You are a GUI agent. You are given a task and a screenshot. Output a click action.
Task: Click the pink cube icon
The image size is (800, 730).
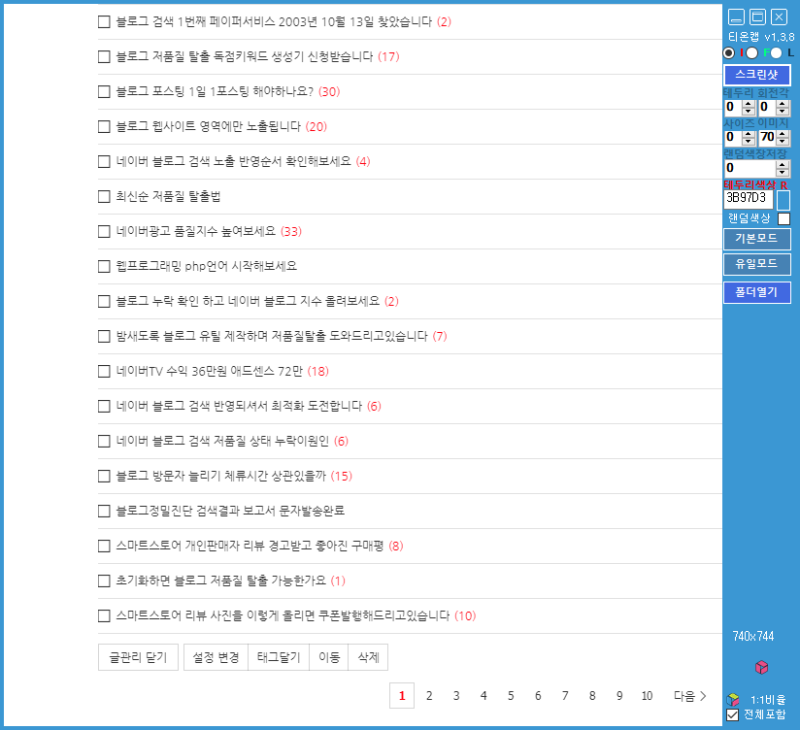click(x=761, y=667)
